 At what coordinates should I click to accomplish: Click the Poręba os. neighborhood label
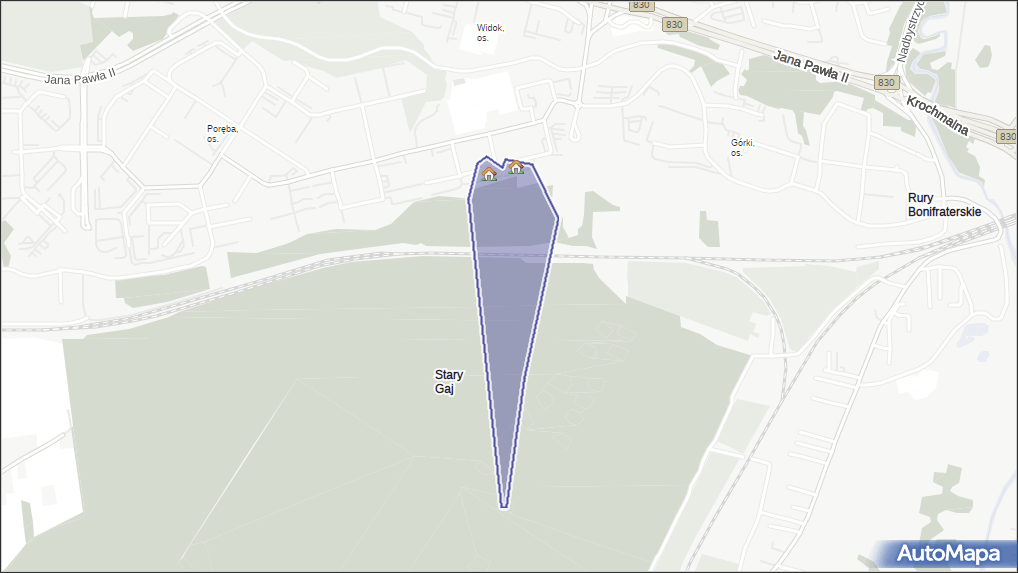(223, 134)
